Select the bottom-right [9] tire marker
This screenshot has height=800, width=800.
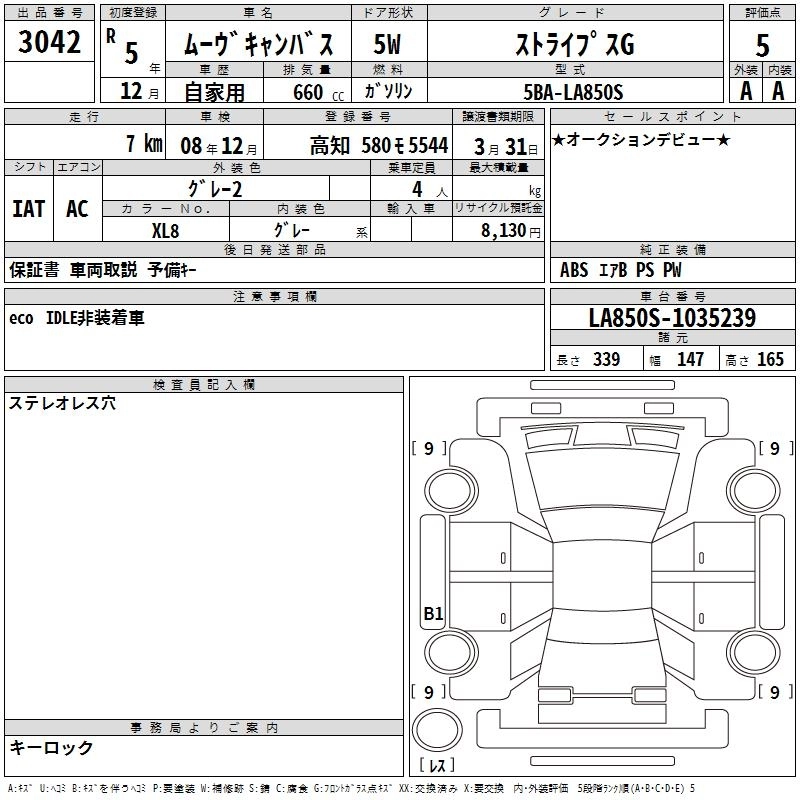pos(774,692)
